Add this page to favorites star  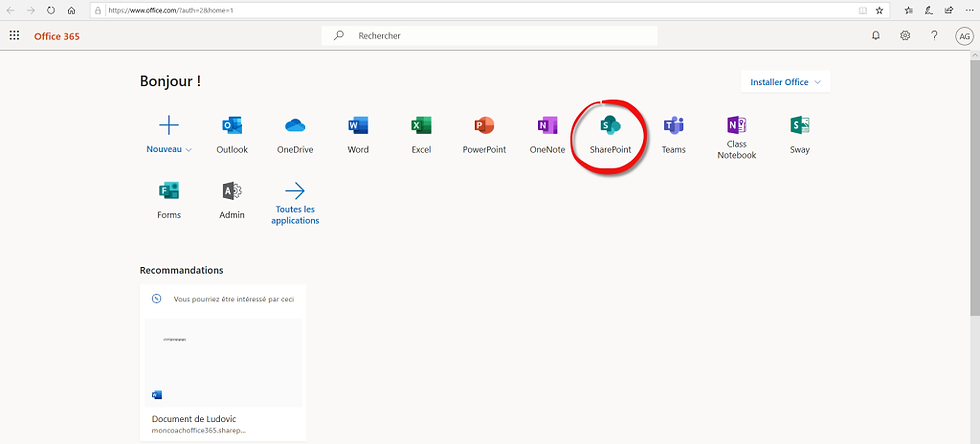[879, 11]
